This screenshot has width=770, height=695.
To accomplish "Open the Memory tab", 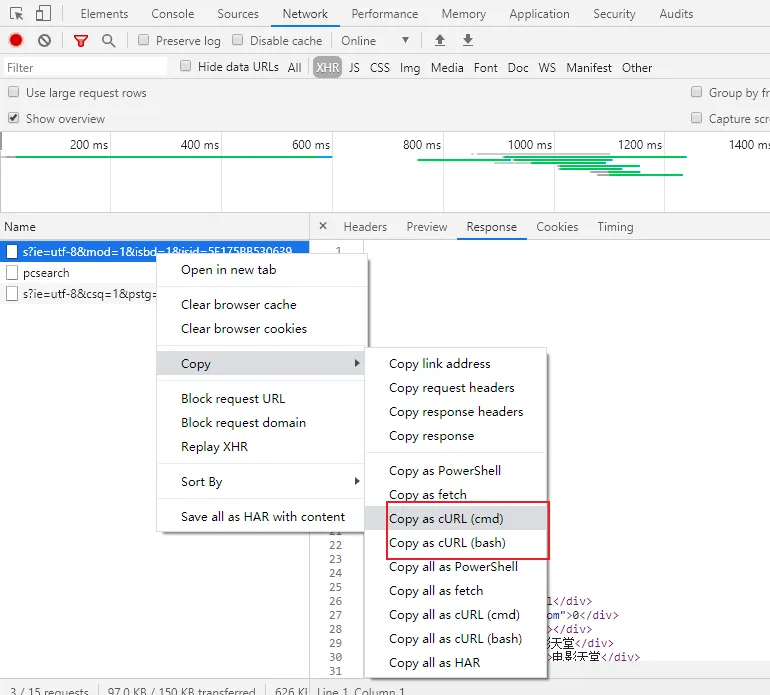I will 464,14.
